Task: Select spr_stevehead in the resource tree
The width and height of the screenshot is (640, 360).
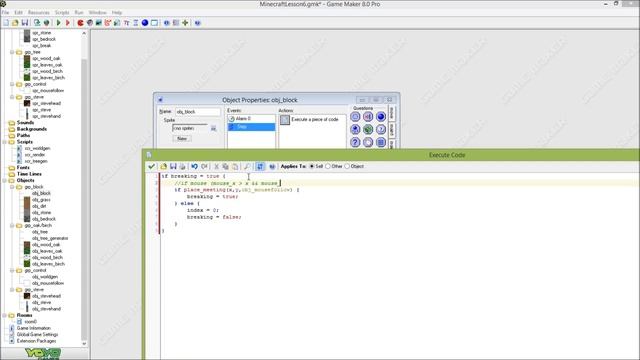Action: coord(46,103)
